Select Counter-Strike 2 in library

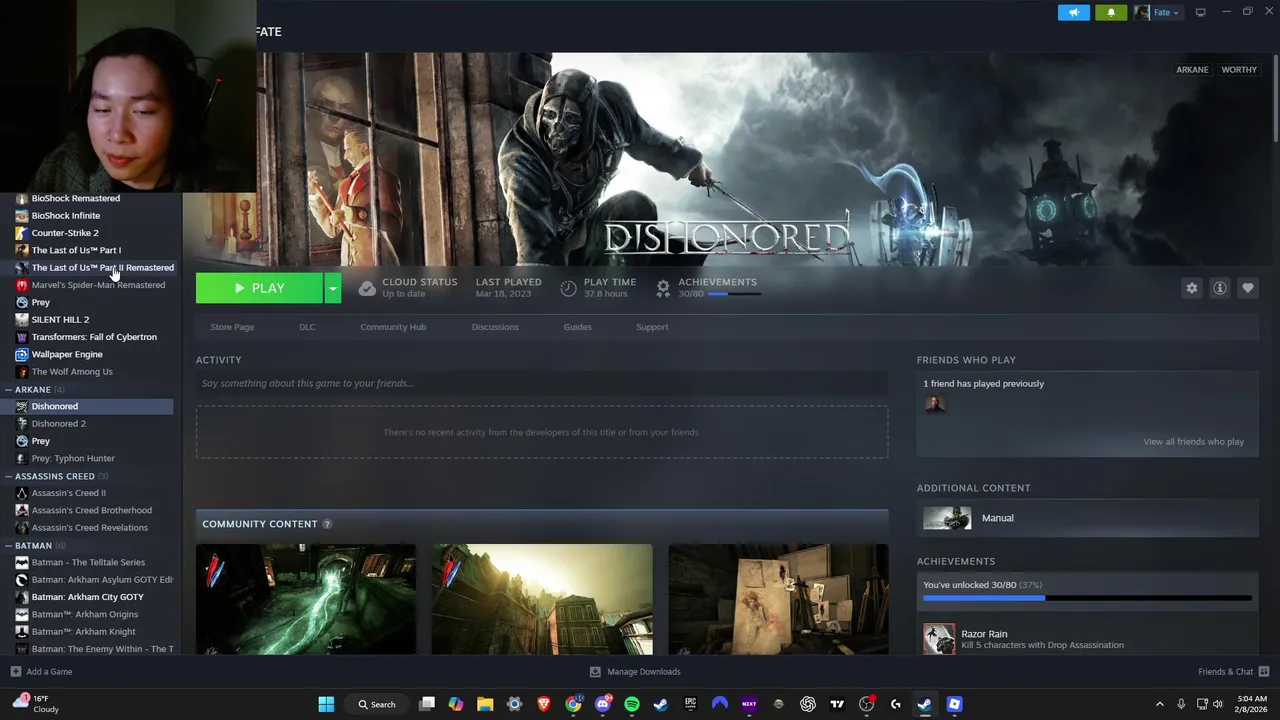point(65,233)
